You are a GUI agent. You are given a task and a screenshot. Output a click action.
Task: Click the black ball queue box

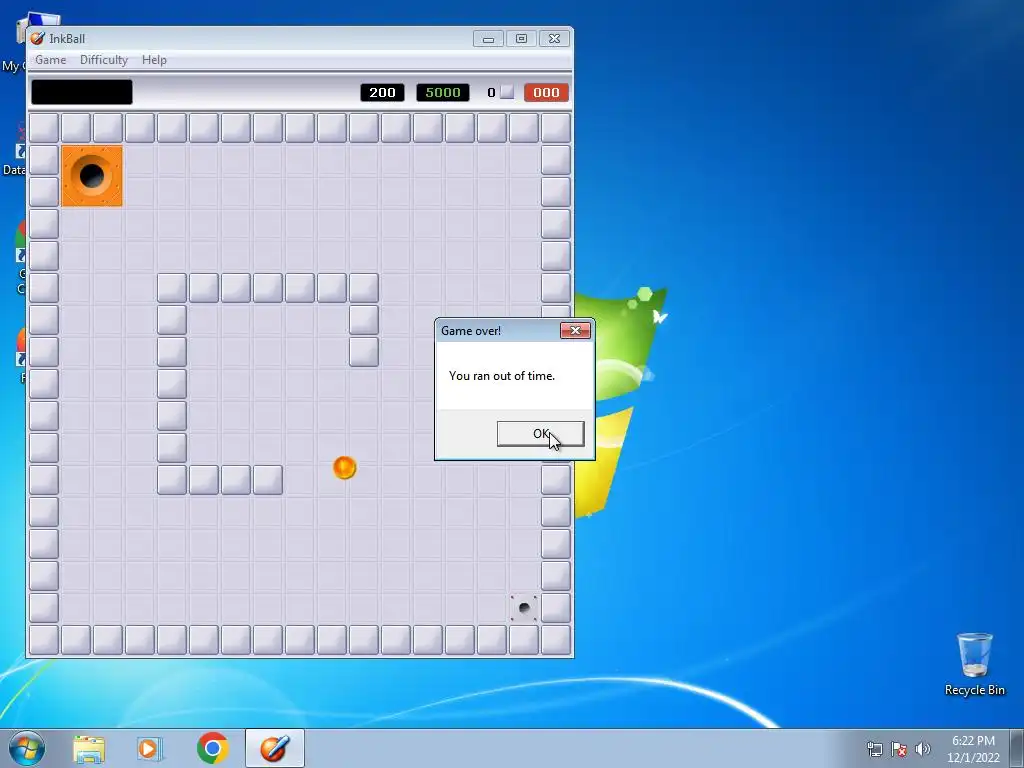[x=82, y=92]
